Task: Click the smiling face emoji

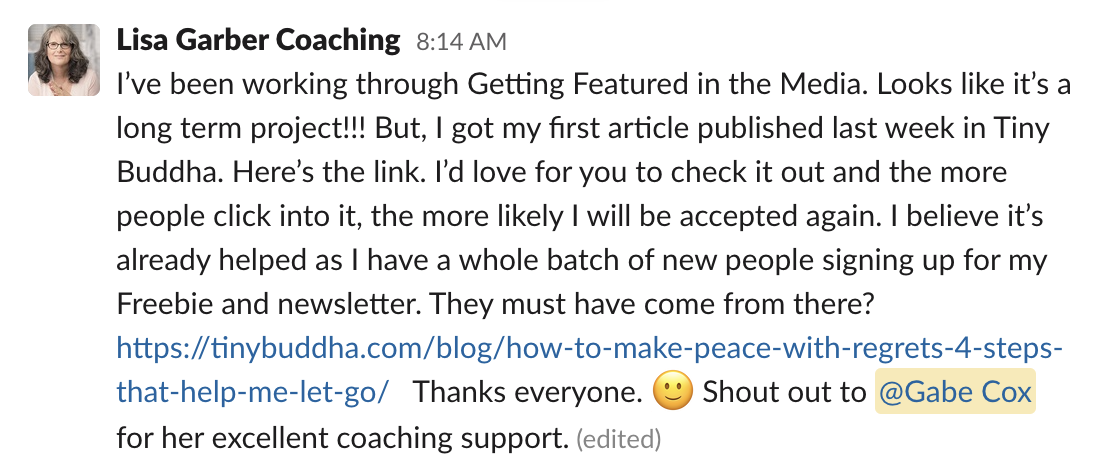Action: [x=672, y=392]
